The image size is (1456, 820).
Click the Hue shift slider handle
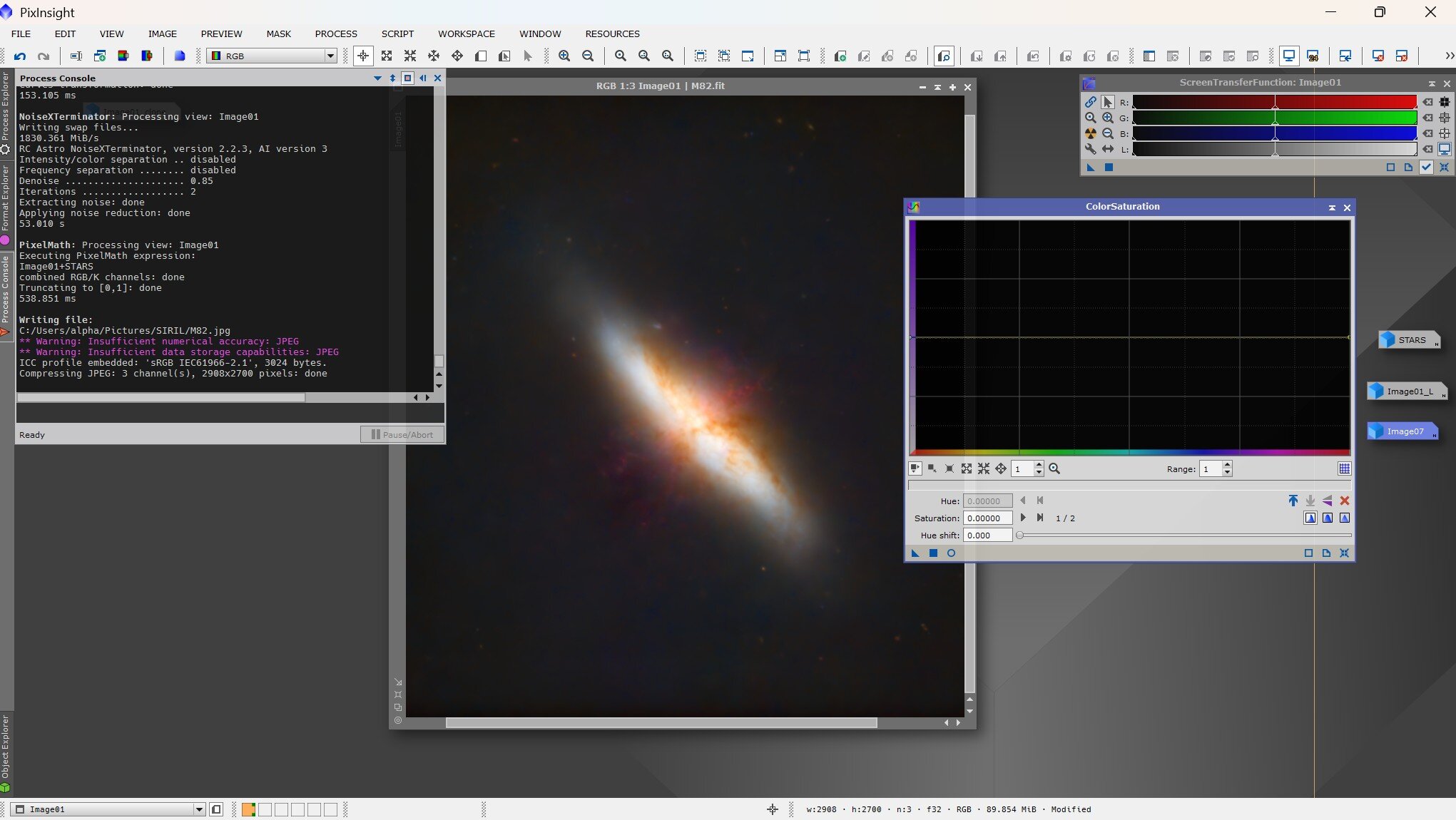(1020, 535)
